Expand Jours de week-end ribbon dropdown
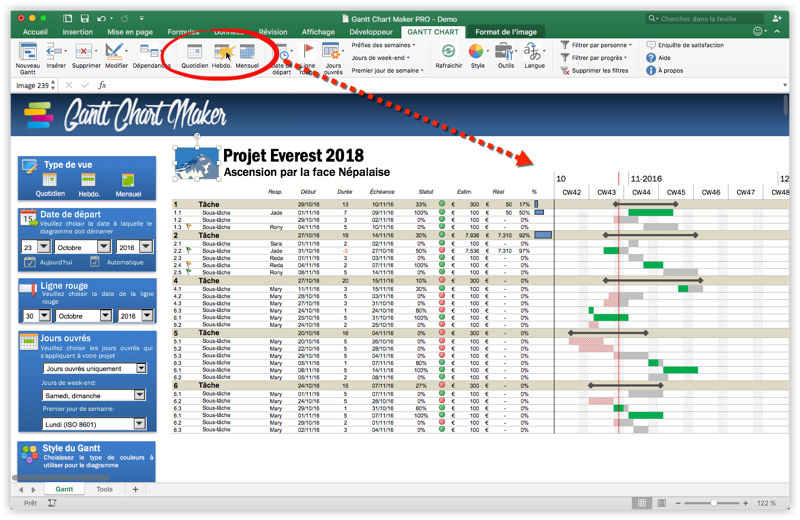 click(381, 58)
